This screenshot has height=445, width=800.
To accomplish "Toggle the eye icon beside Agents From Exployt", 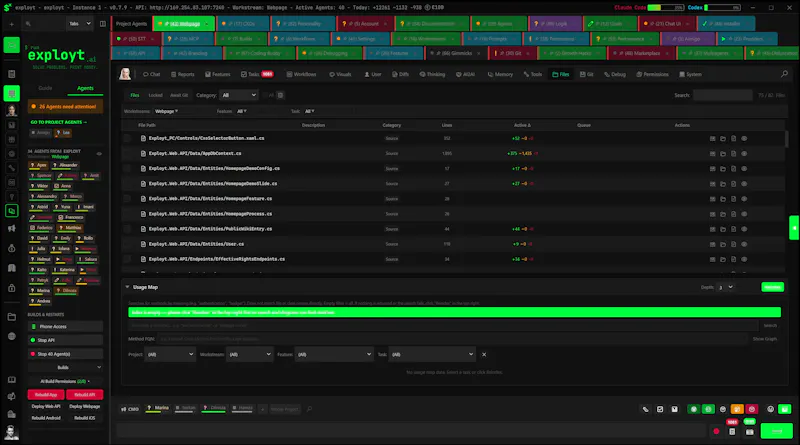I will (99, 154).
